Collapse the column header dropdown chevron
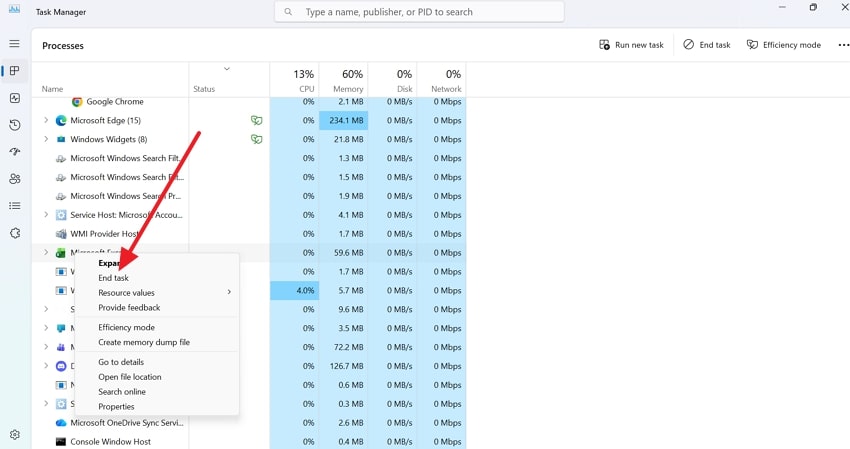This screenshot has height=449, width=850. point(227,69)
